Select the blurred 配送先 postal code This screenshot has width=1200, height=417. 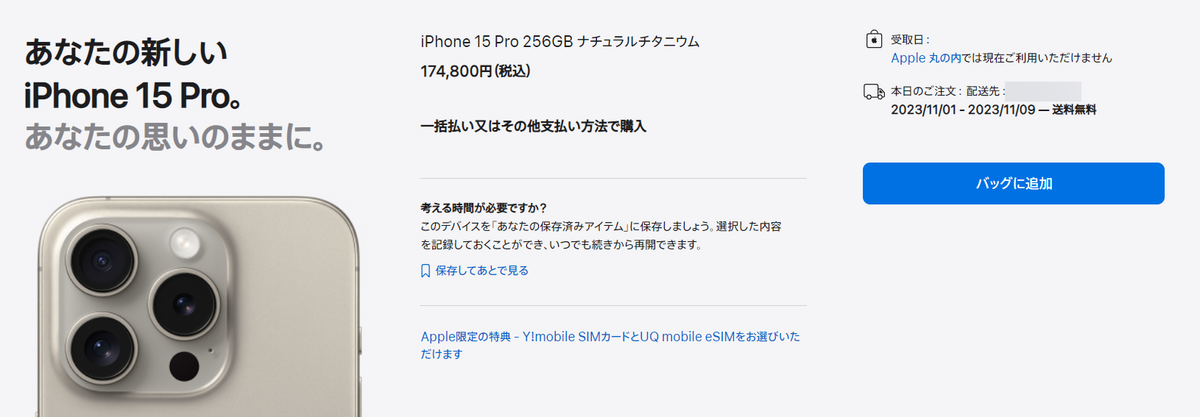pos(1042,91)
